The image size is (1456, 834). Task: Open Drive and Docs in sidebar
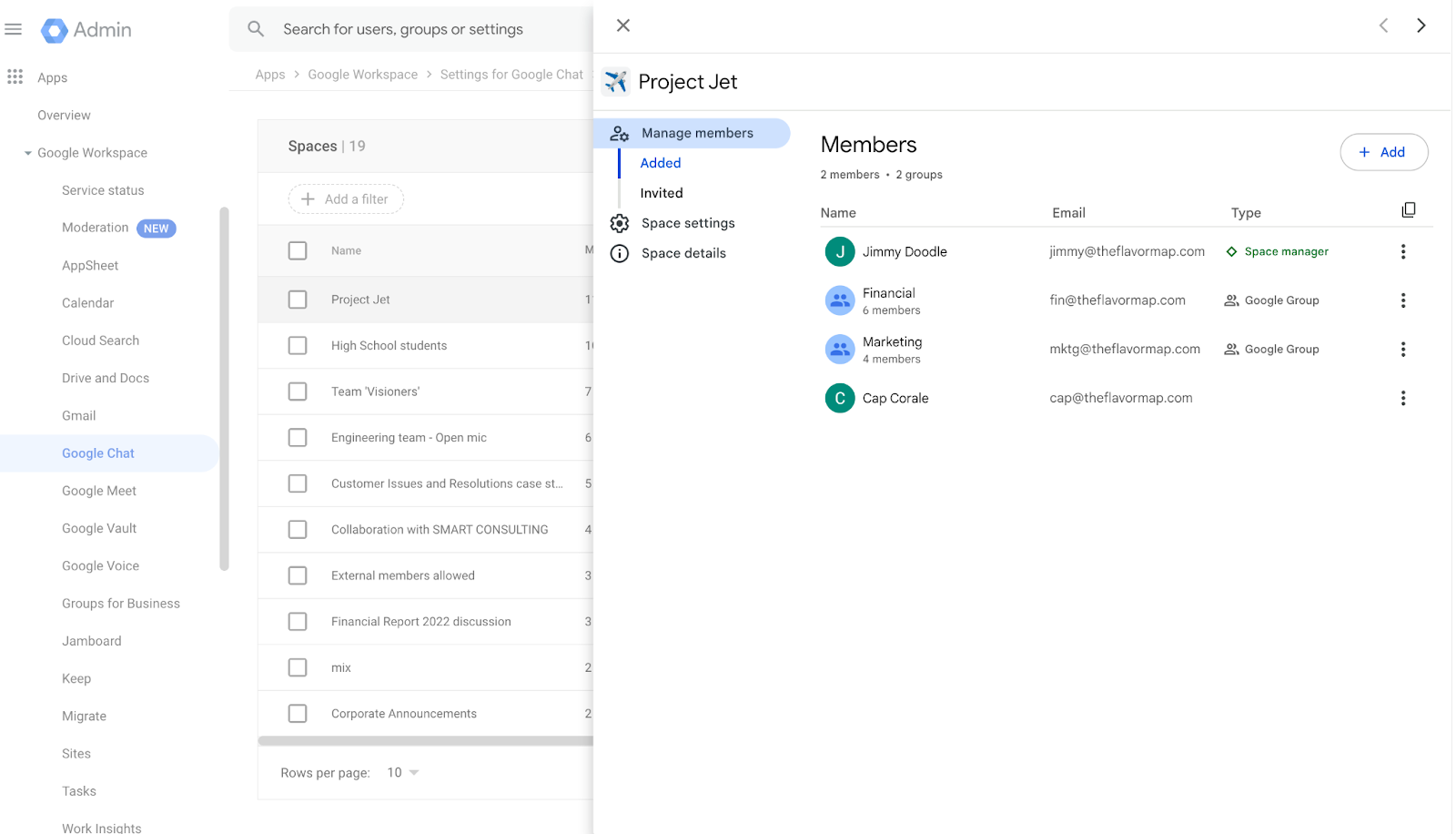click(106, 378)
